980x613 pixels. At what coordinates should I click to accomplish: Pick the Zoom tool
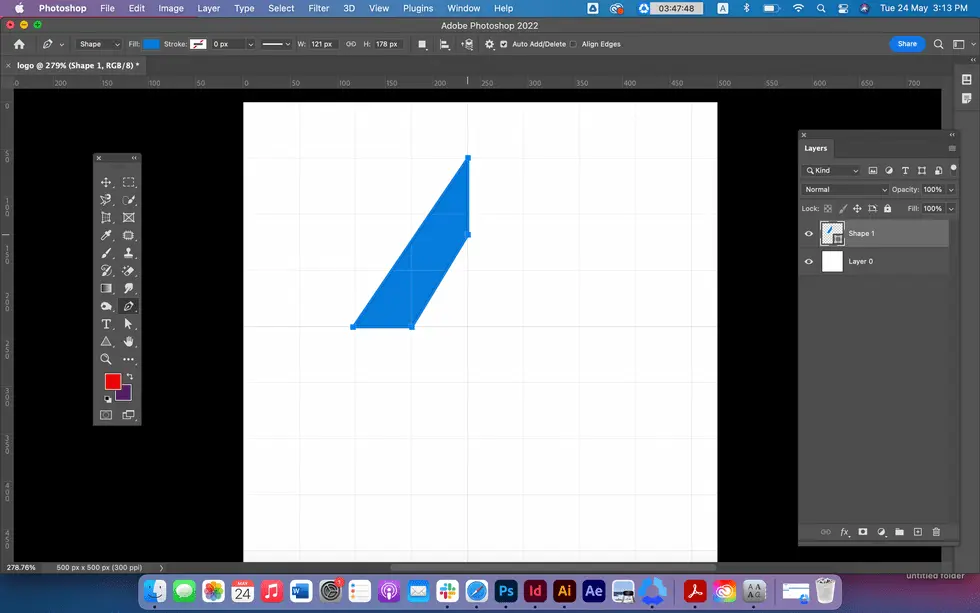tap(106, 359)
